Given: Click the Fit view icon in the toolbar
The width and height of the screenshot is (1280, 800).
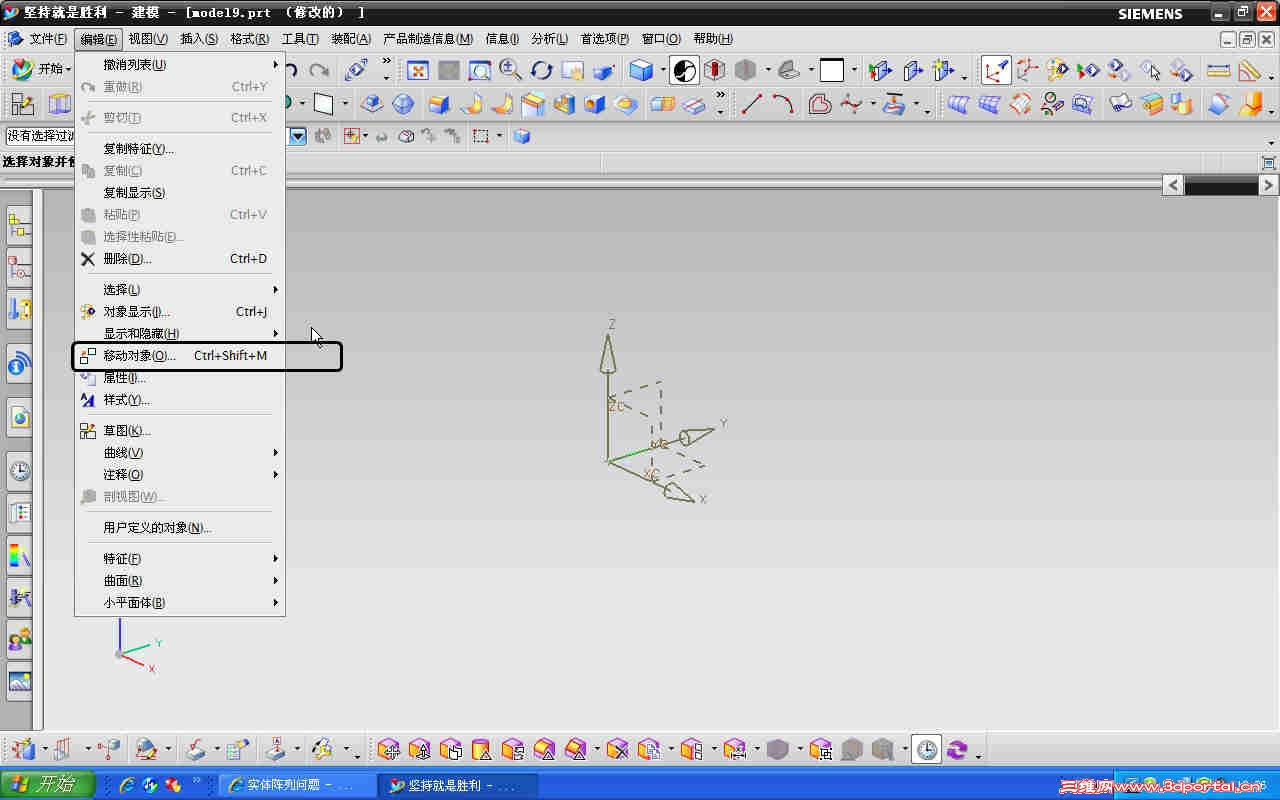Looking at the screenshot, I should [x=418, y=70].
